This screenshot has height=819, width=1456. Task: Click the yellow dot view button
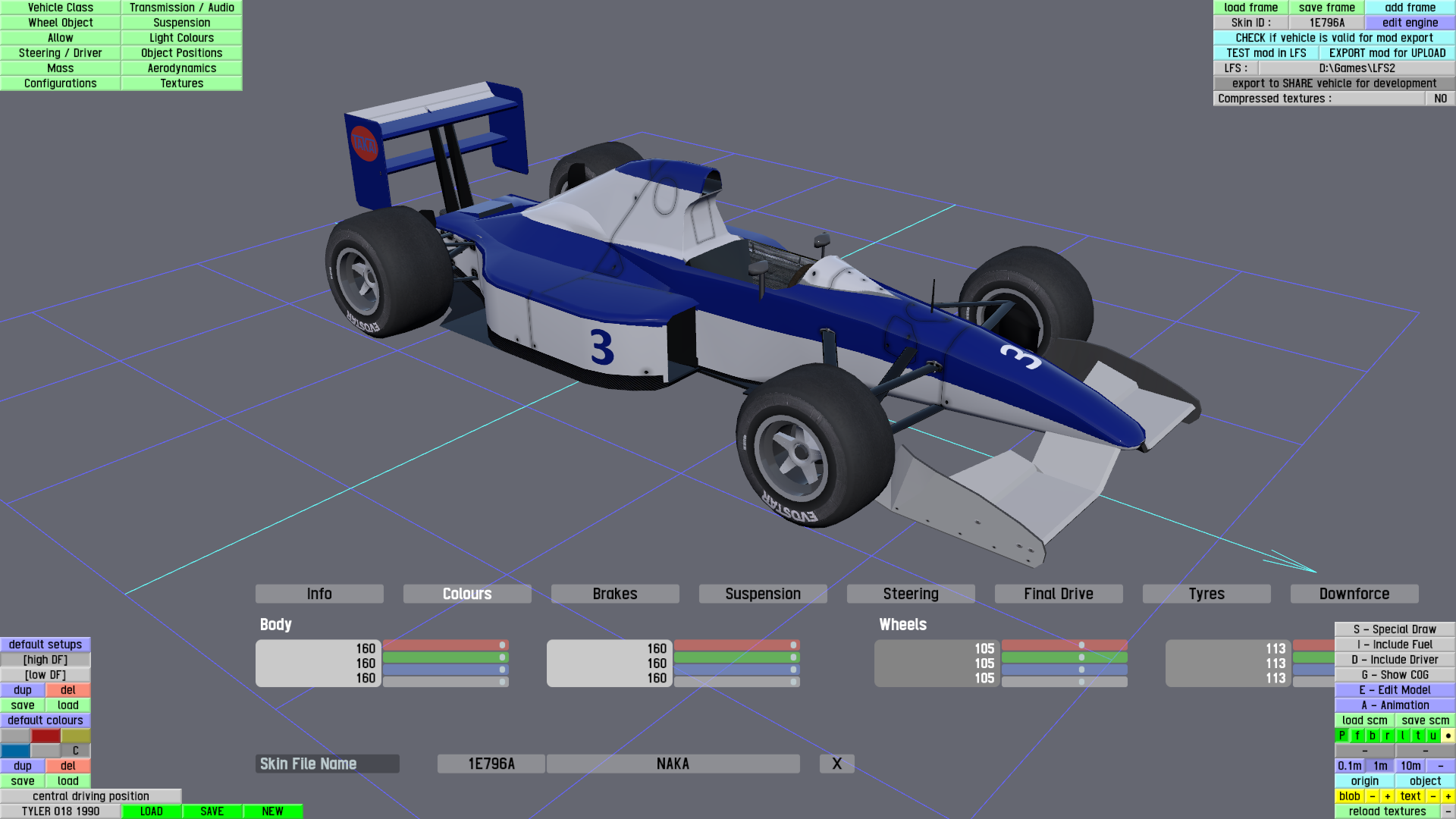[x=1448, y=736]
